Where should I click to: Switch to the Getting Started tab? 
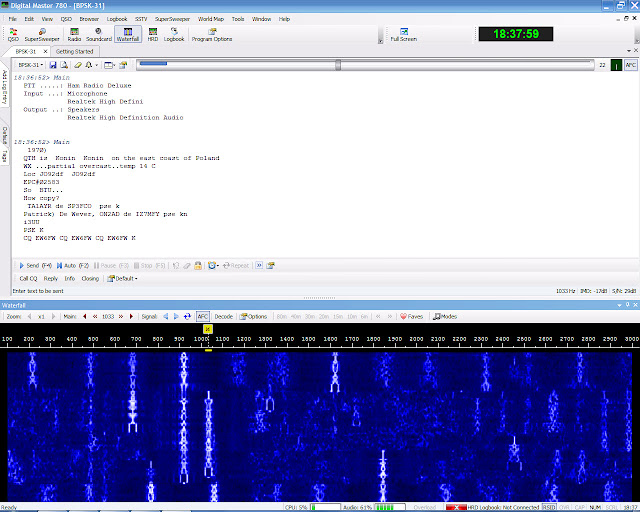tap(74, 51)
